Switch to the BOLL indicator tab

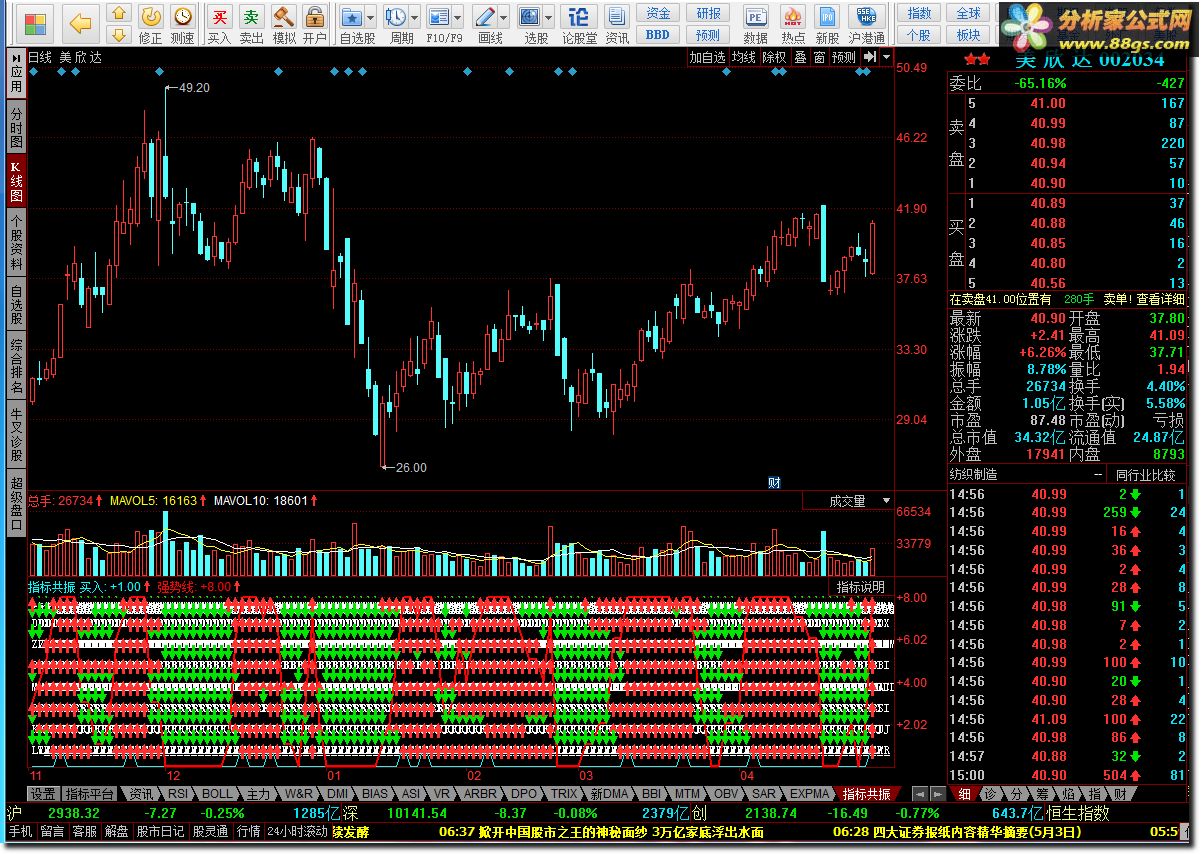(x=216, y=793)
